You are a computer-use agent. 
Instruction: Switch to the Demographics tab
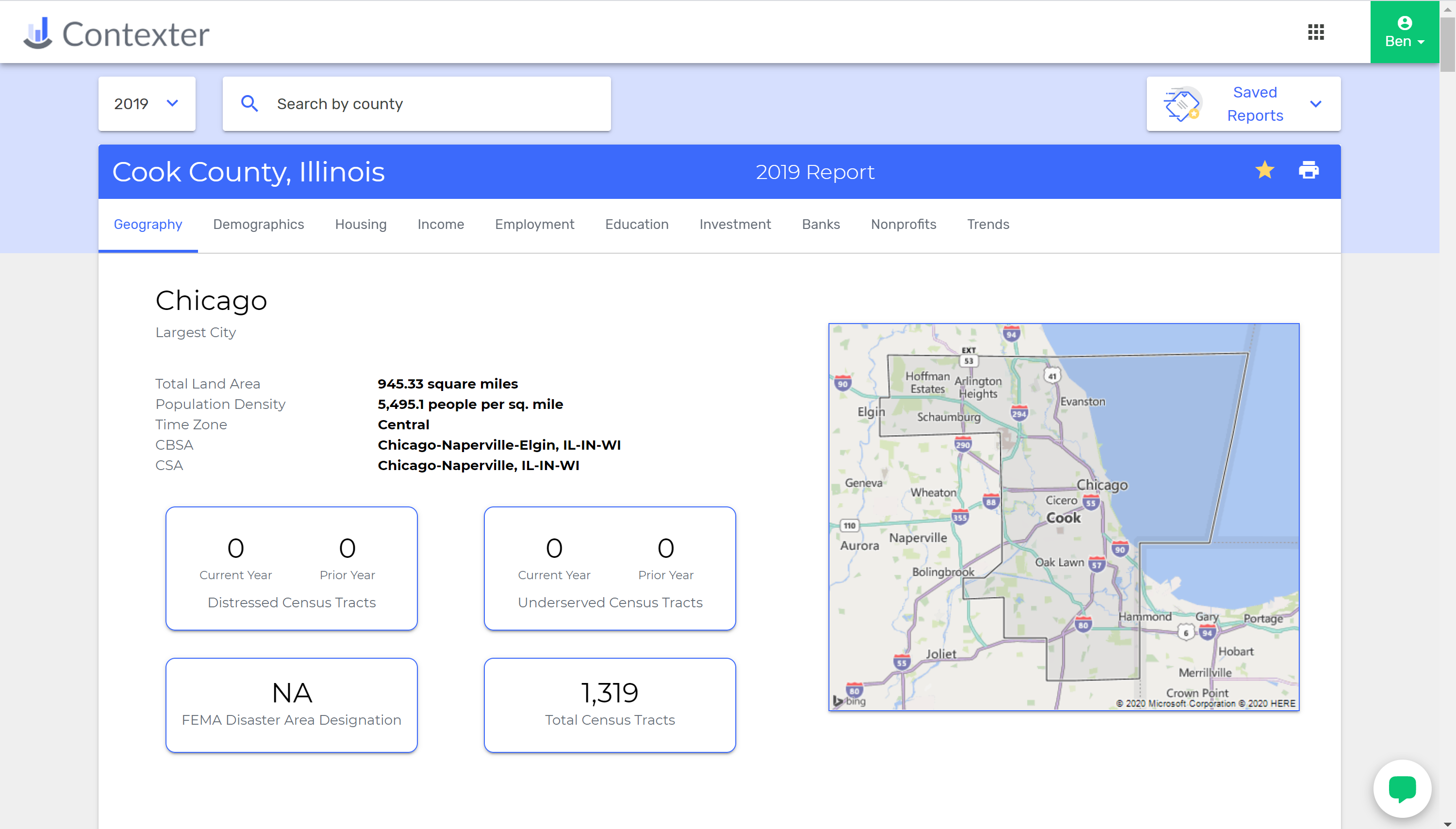(258, 224)
